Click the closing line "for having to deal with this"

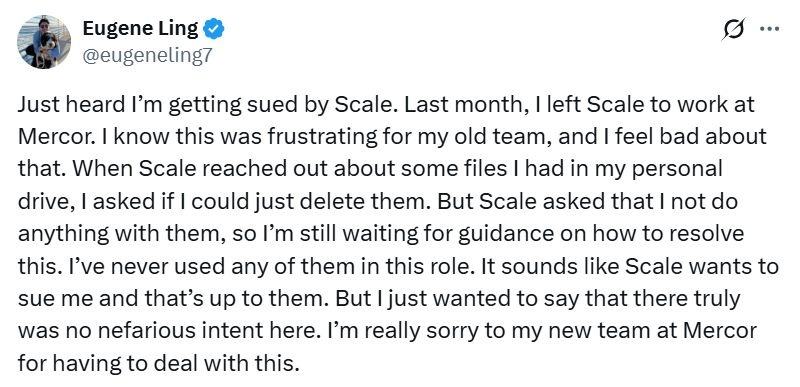coord(157,364)
